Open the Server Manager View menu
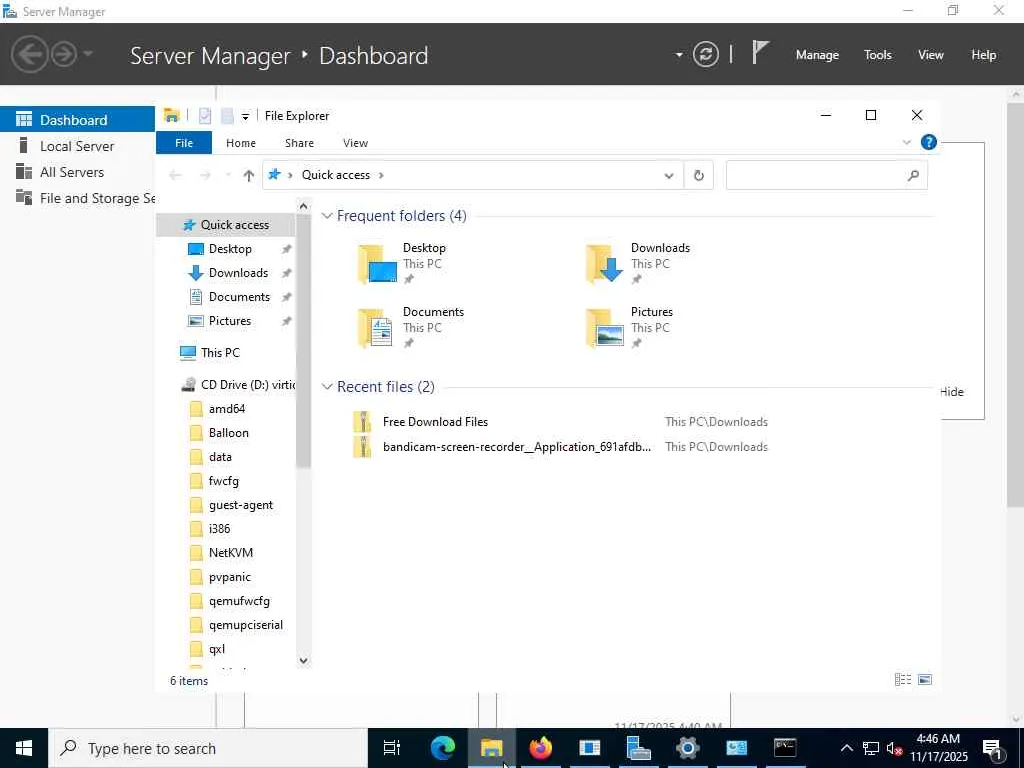This screenshot has height=768, width=1024. (931, 55)
